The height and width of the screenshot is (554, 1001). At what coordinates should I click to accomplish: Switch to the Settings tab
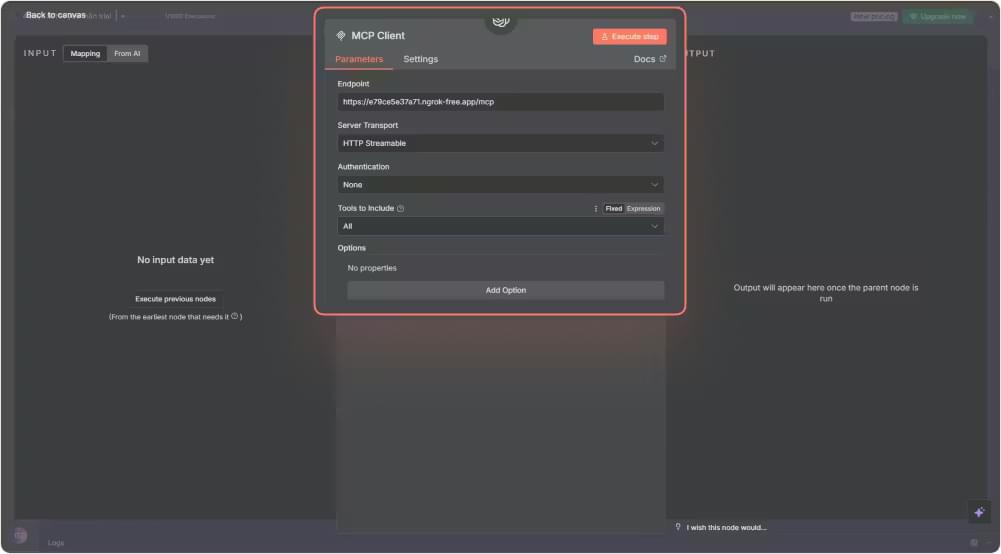[420, 60]
